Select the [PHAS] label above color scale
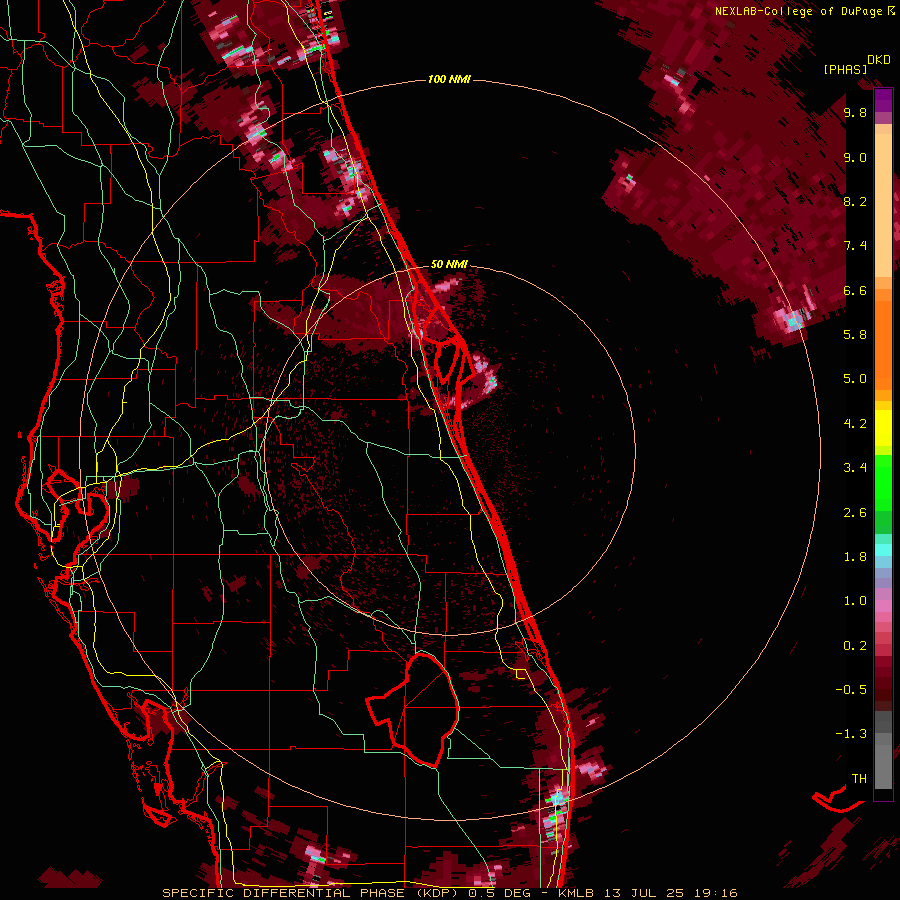 [845, 69]
